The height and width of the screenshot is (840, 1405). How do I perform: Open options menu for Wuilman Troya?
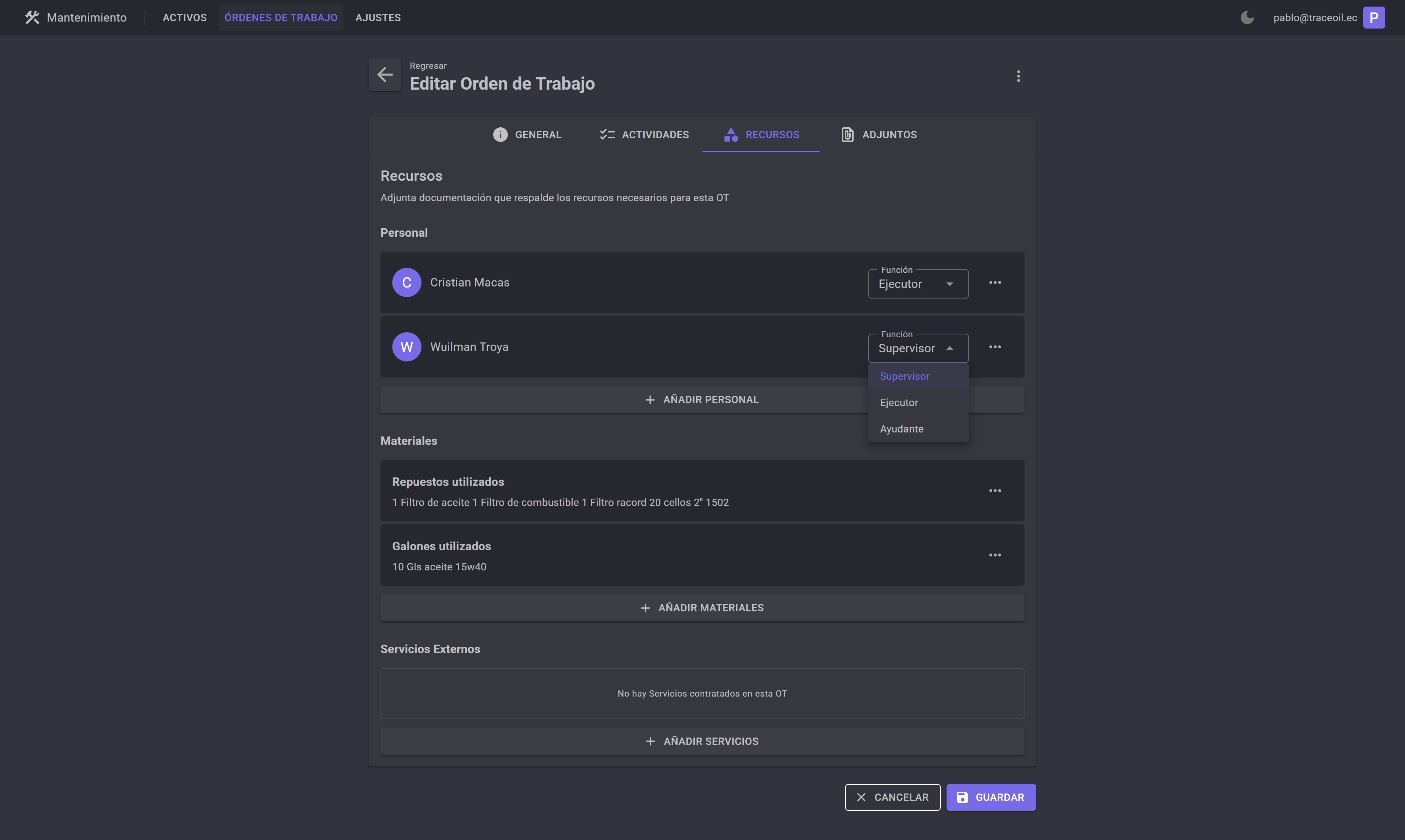point(994,347)
